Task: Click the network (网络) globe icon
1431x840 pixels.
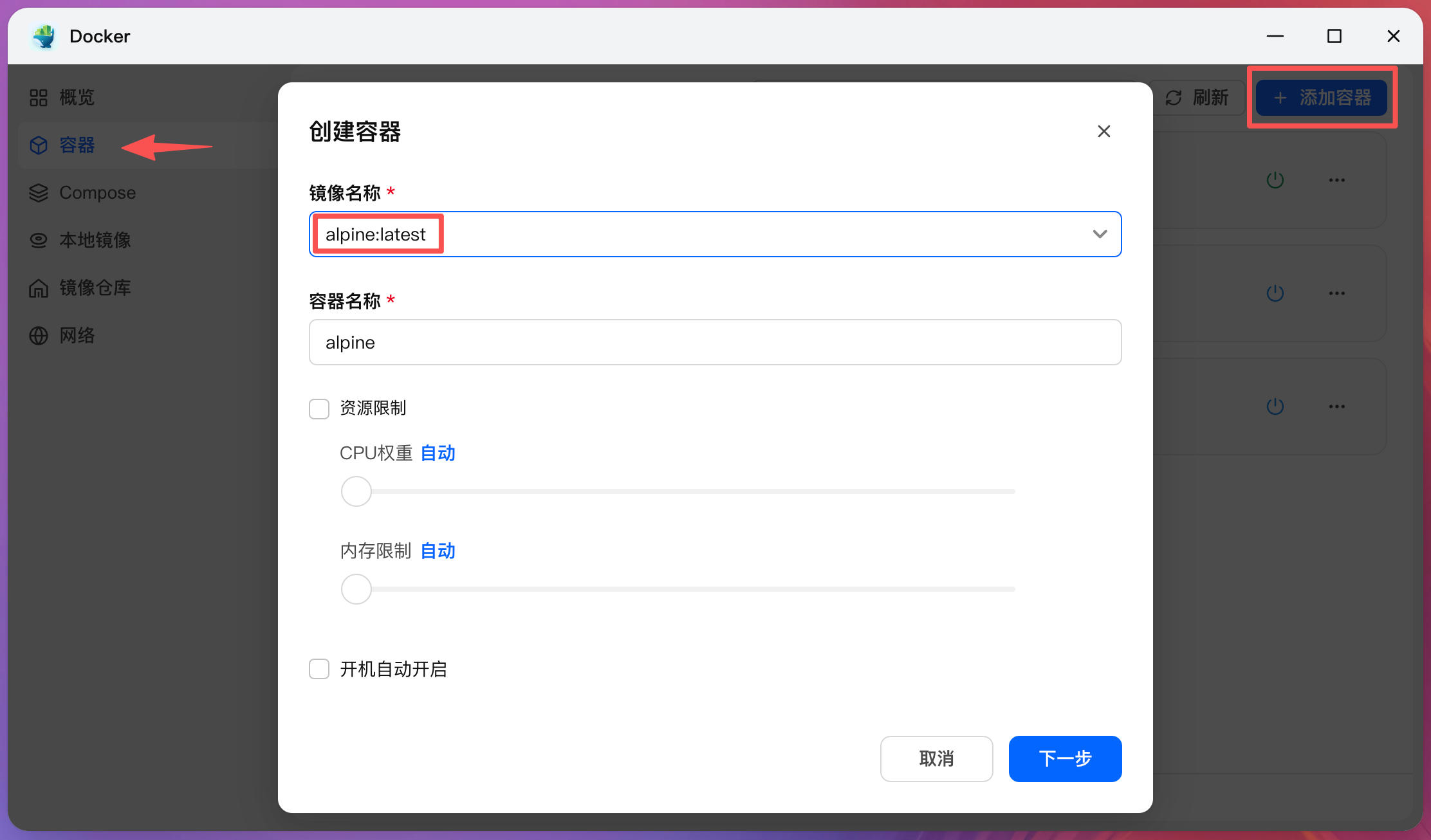Action: [x=39, y=336]
